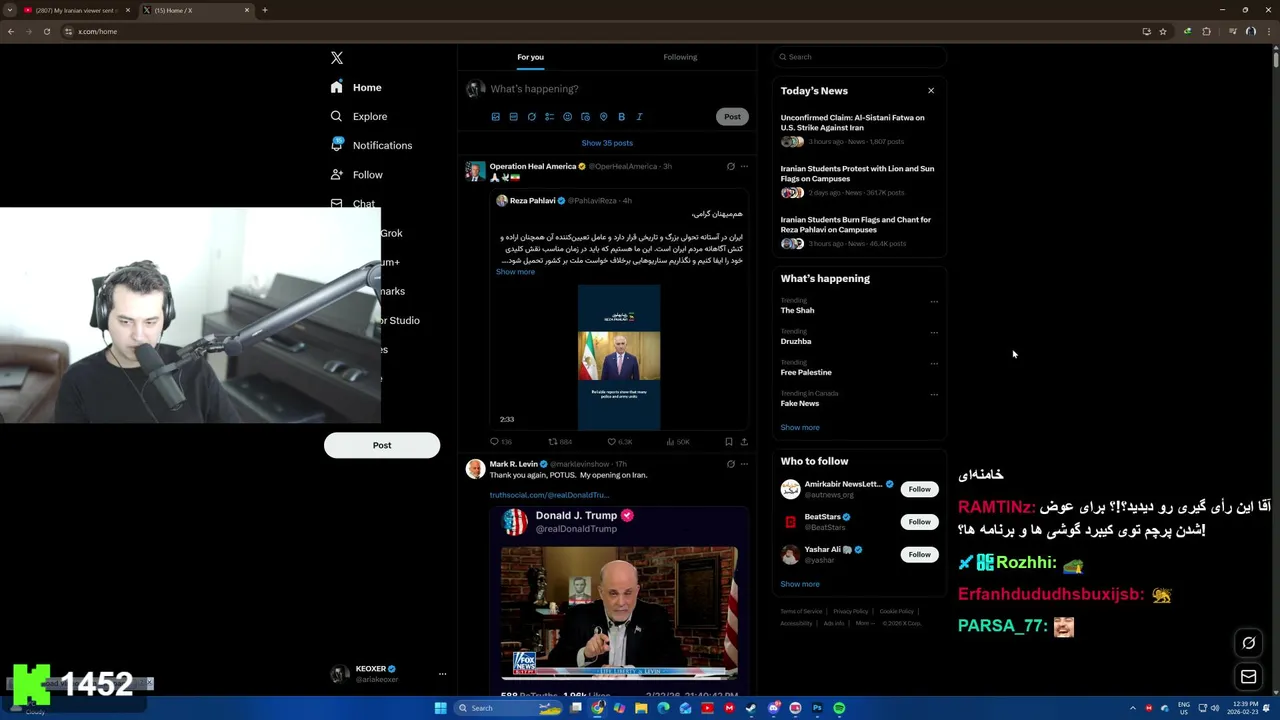Show more under Who to follow

point(800,584)
